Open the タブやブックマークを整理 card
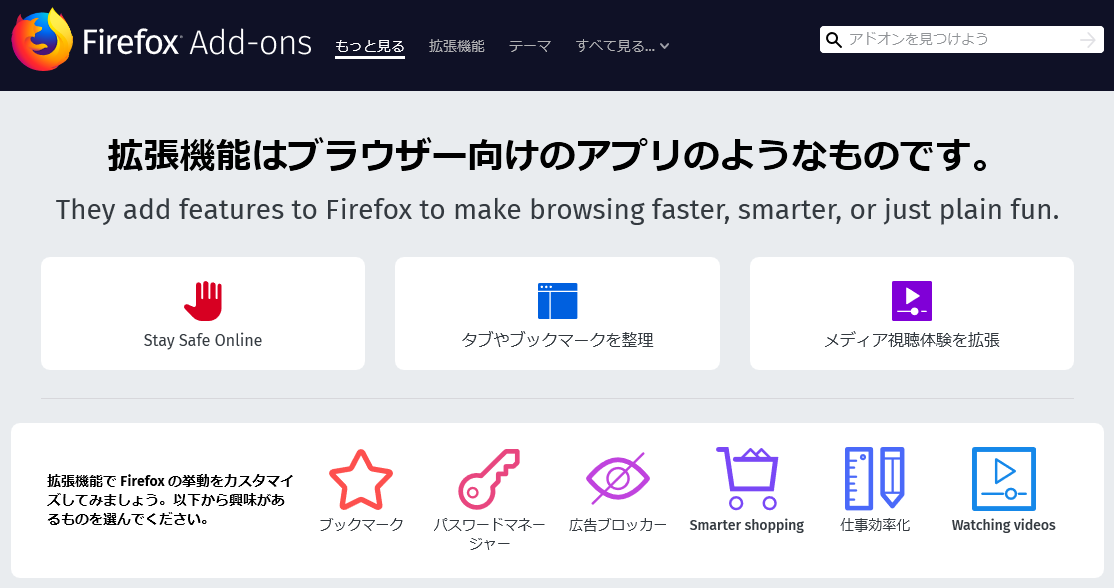 tap(557, 313)
